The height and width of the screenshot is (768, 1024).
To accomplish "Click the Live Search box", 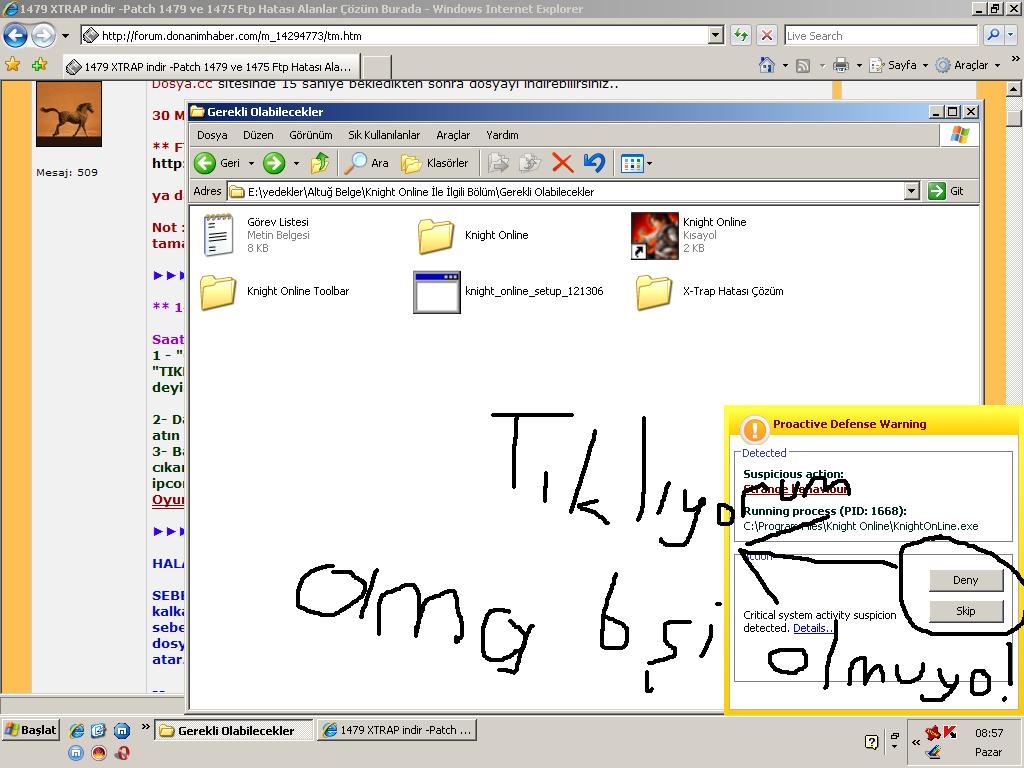I will tap(880, 35).
